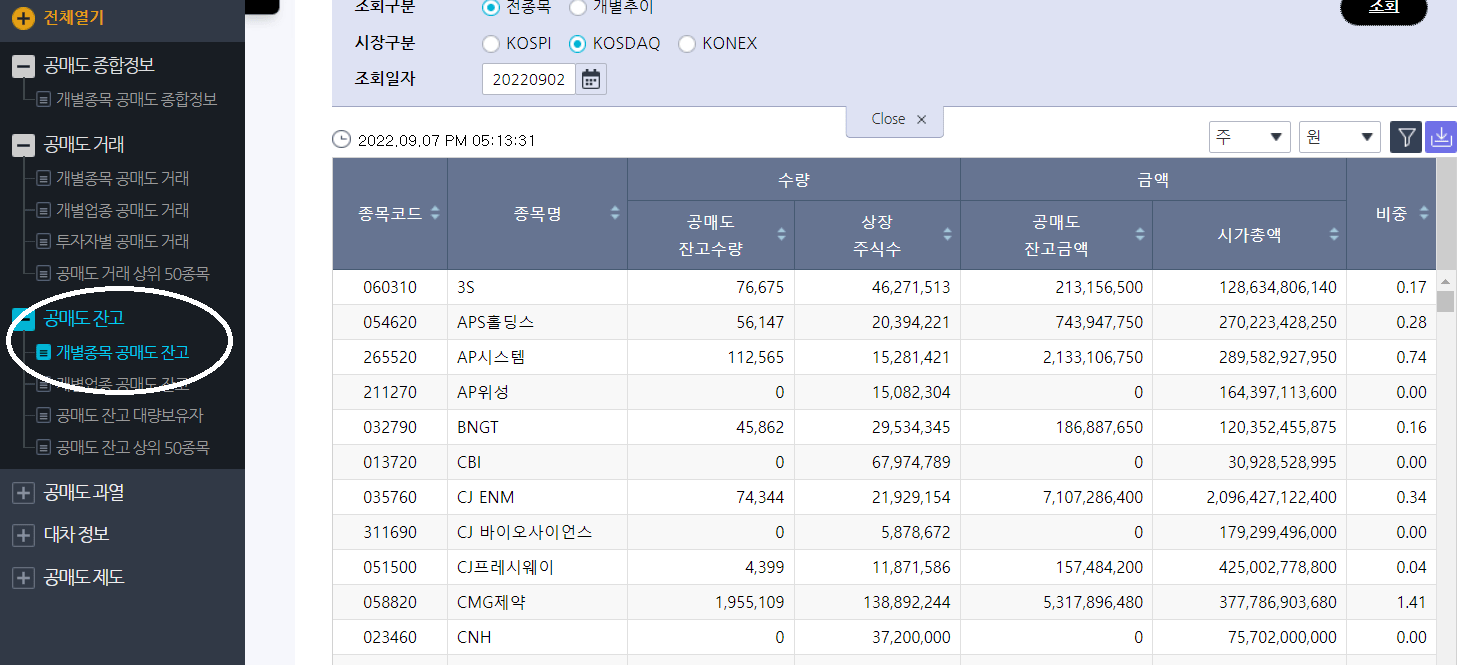Open the 주 unit dropdown

pyautogui.click(x=1249, y=137)
